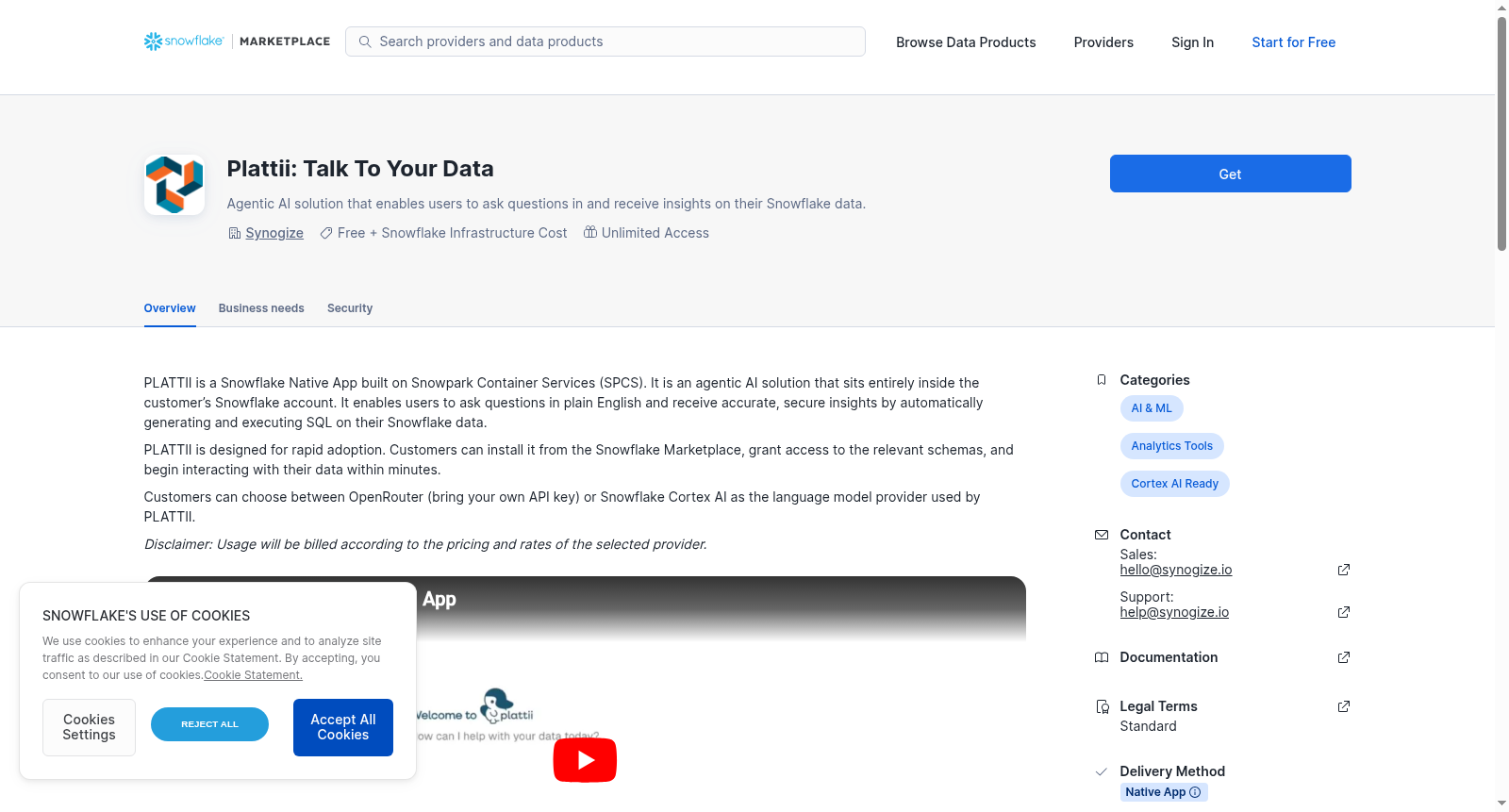Click the Legal Terms heading
Image resolution: width=1509 pixels, height=812 pixels.
[1158, 706]
